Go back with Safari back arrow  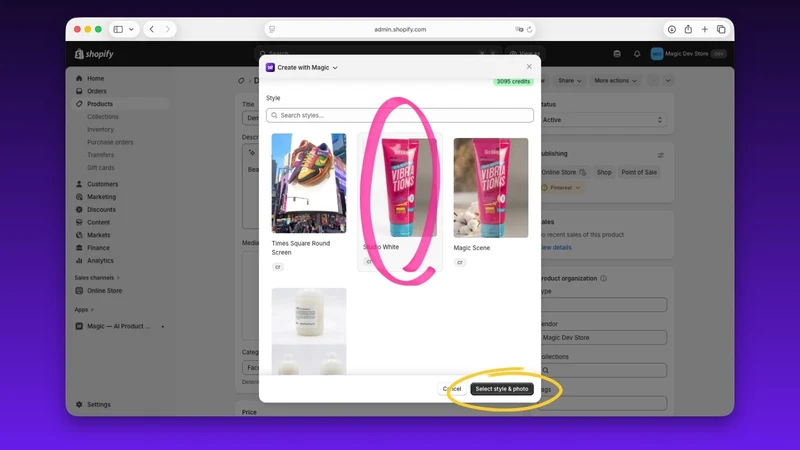pos(152,29)
